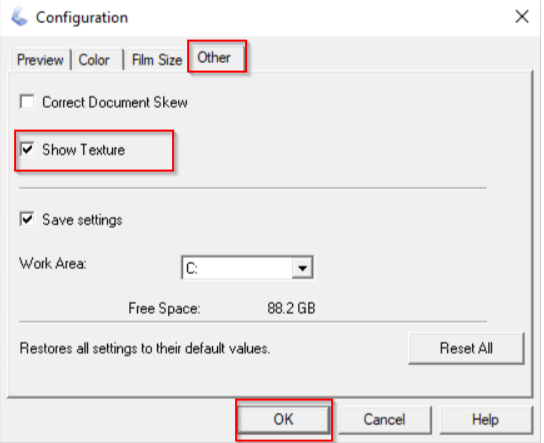The height and width of the screenshot is (443, 544).
Task: Switch to the Preview tab
Action: (40, 60)
